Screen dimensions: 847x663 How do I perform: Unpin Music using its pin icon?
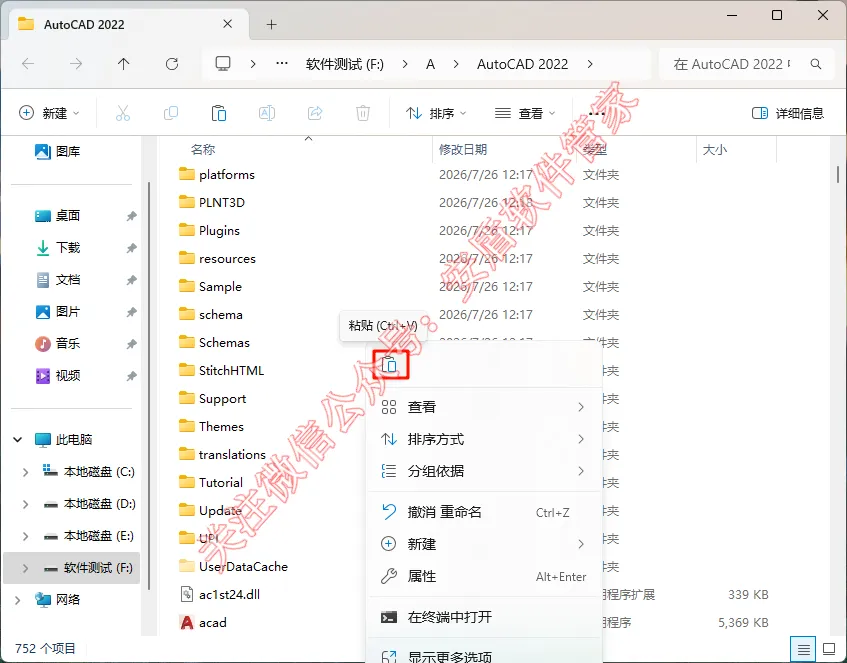tap(131, 344)
